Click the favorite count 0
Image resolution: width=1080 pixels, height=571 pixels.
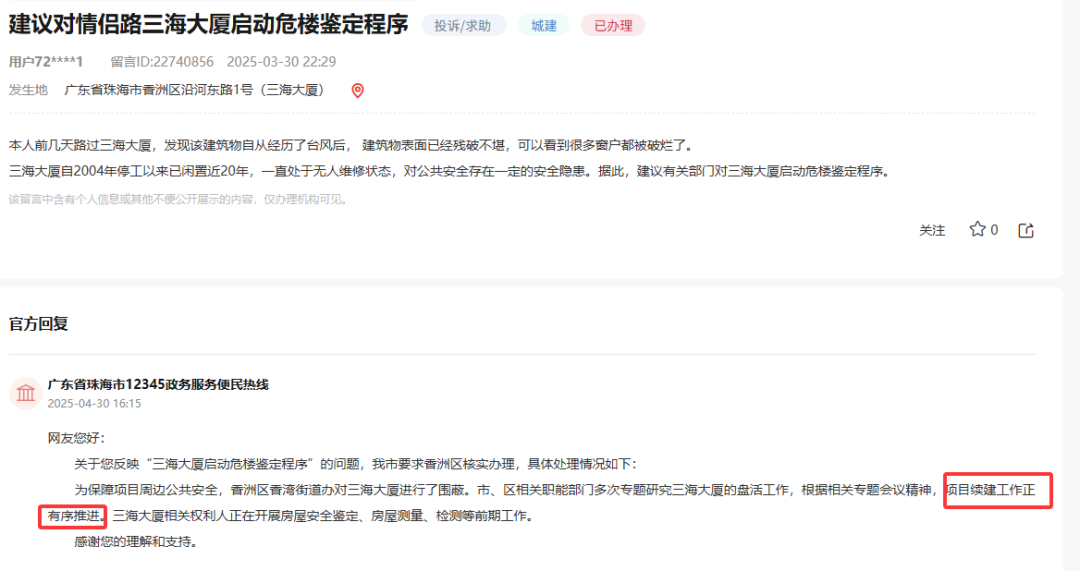(994, 230)
